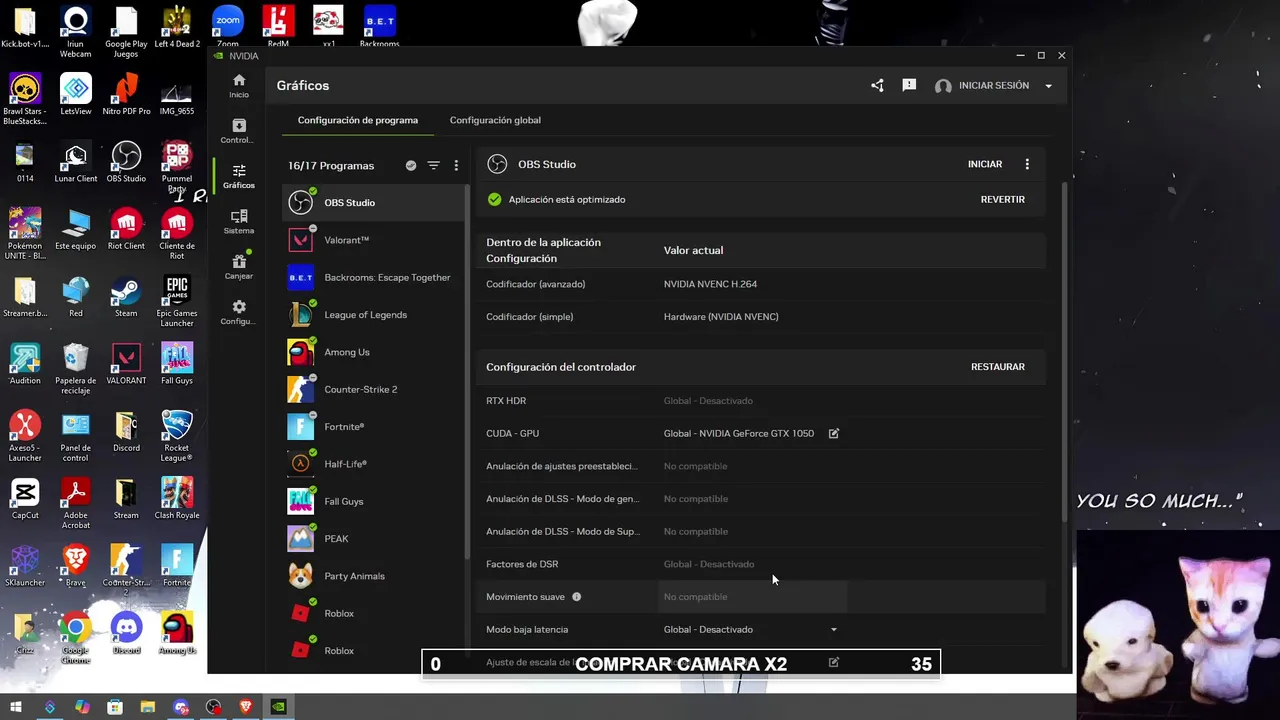This screenshot has height=720, width=1280.
Task: Open Google Chrome desktop shortcut
Action: pyautogui.click(x=75, y=638)
